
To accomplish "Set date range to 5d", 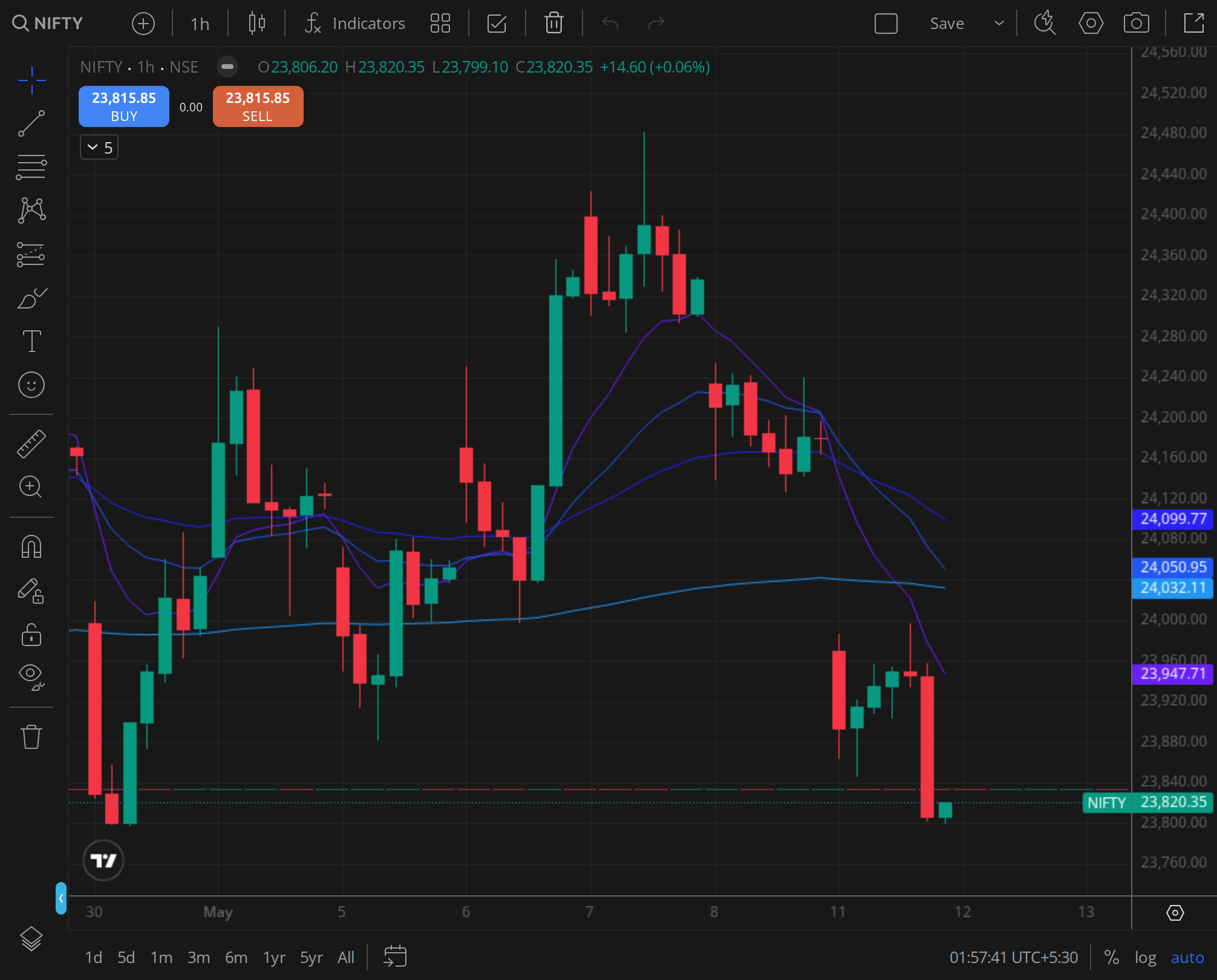I will tap(126, 958).
